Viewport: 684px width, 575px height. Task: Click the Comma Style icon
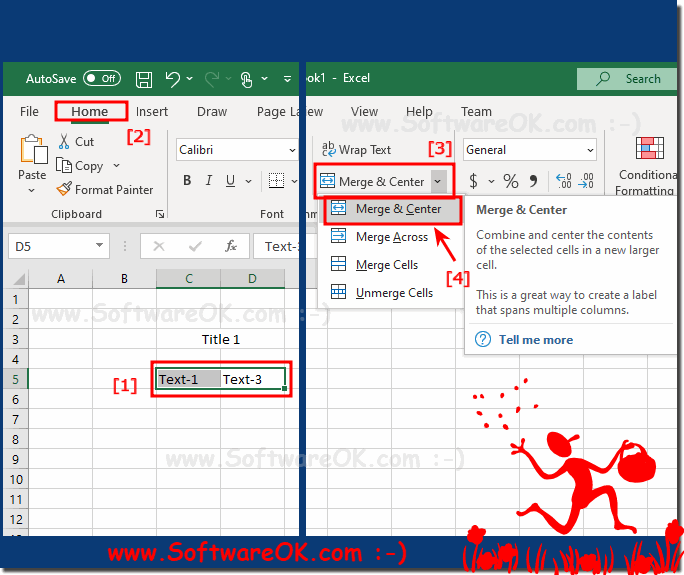tap(534, 181)
